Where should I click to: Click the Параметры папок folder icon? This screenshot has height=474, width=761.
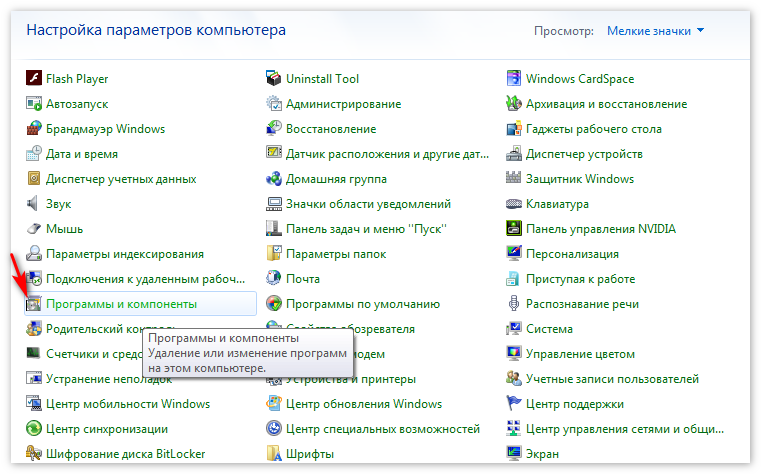tap(274, 253)
